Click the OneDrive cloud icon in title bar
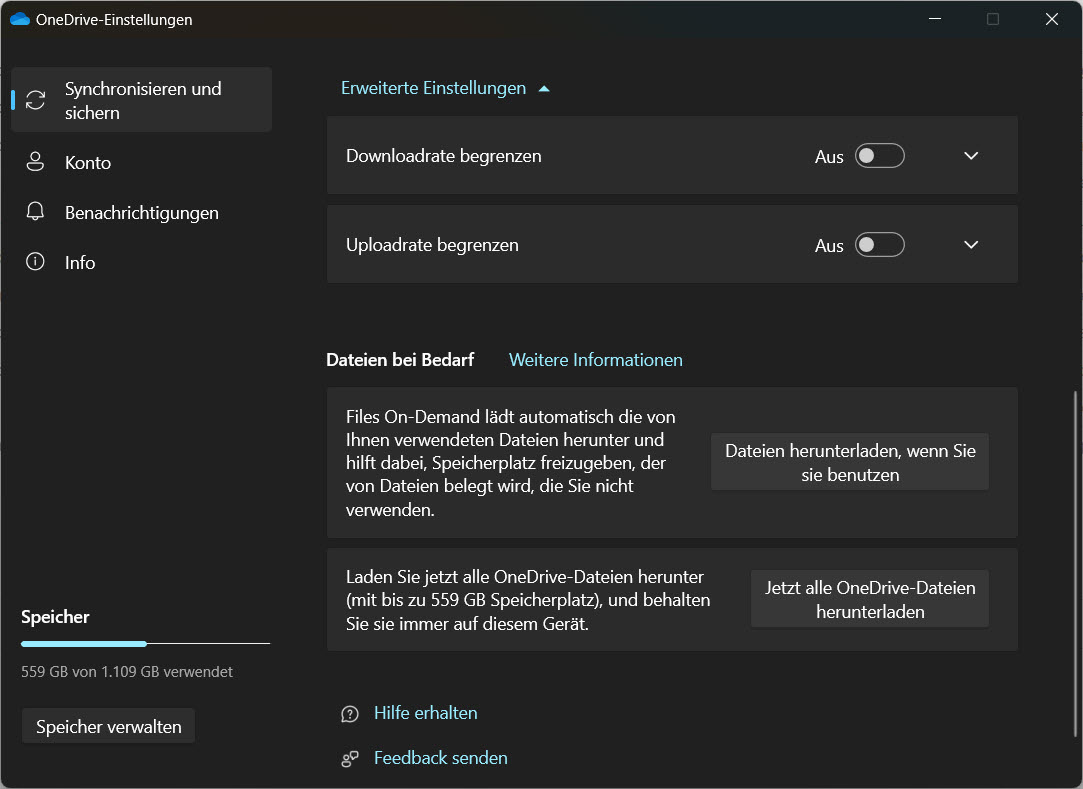This screenshot has width=1083, height=789. (x=19, y=19)
